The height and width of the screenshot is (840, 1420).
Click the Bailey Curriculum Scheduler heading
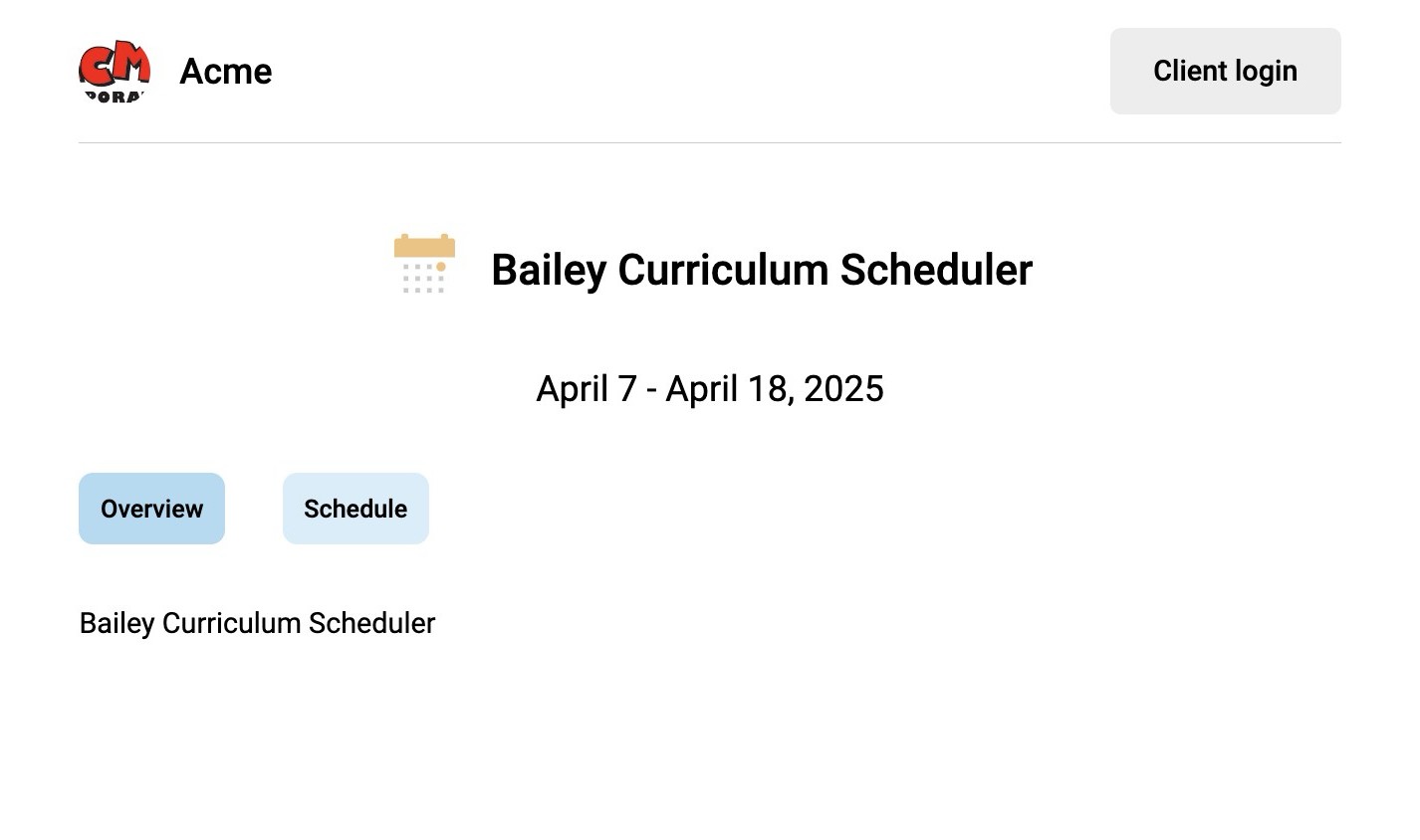[762, 270]
